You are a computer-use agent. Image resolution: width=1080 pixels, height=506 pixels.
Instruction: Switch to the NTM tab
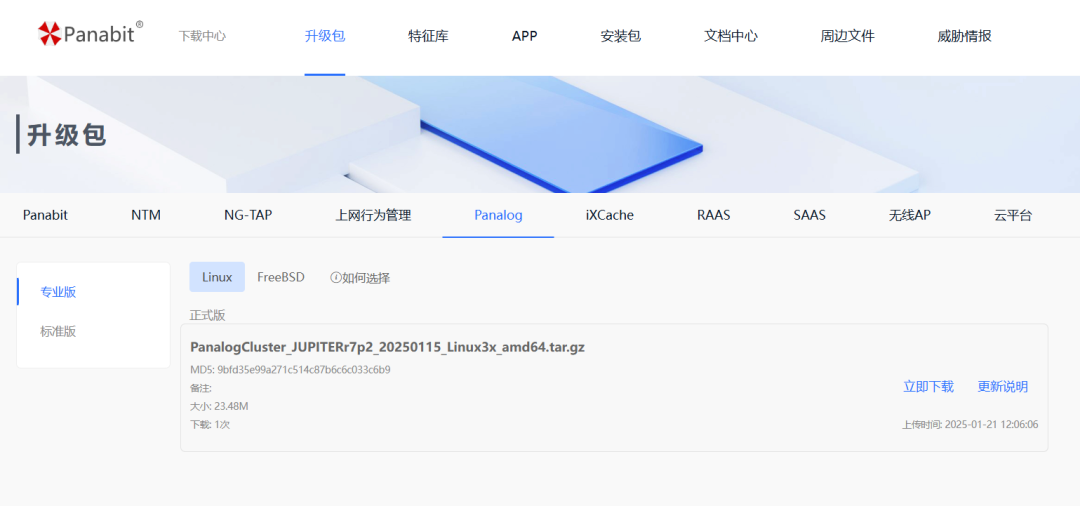pyautogui.click(x=146, y=215)
